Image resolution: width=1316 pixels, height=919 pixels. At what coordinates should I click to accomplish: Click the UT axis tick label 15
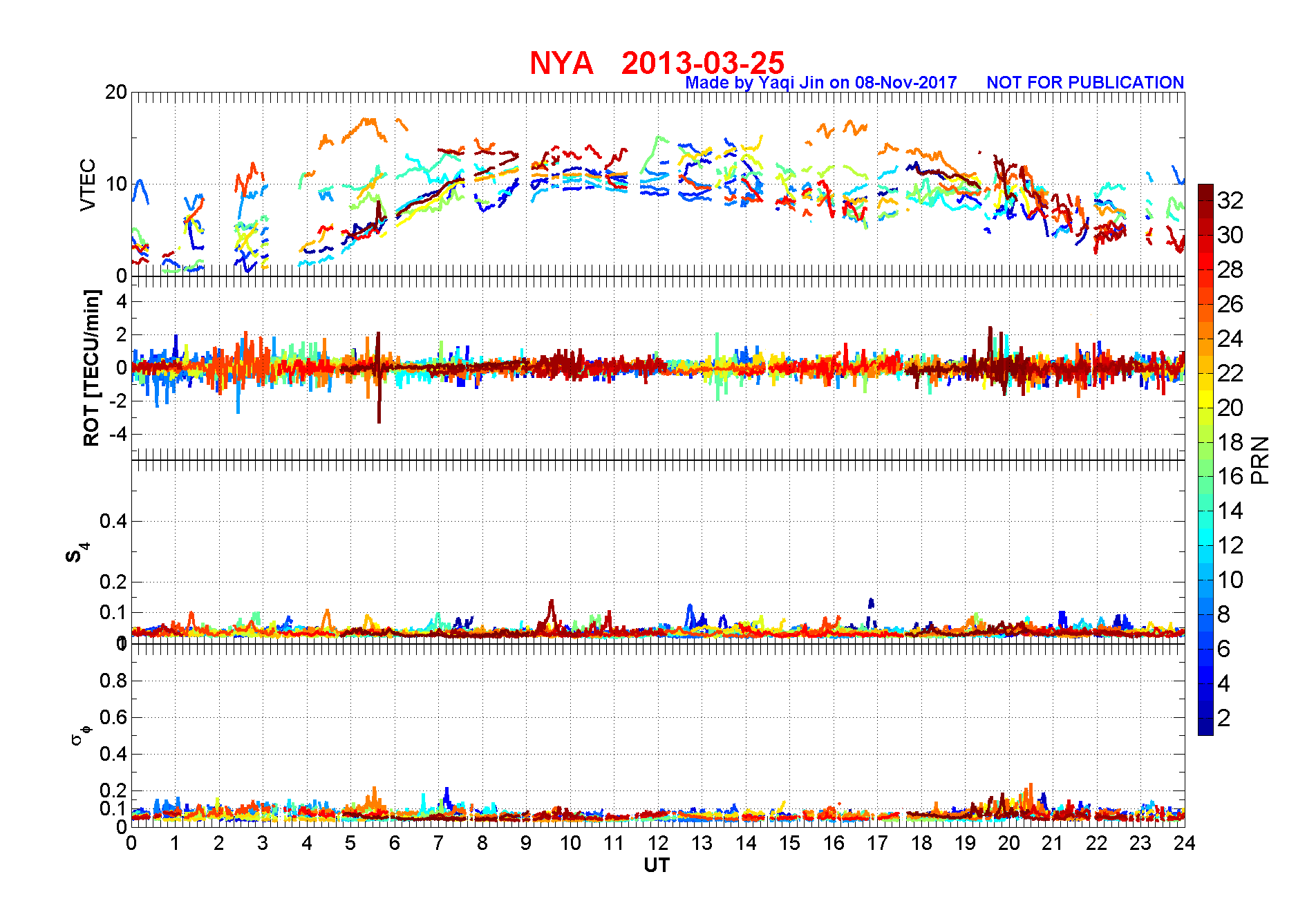point(789,844)
